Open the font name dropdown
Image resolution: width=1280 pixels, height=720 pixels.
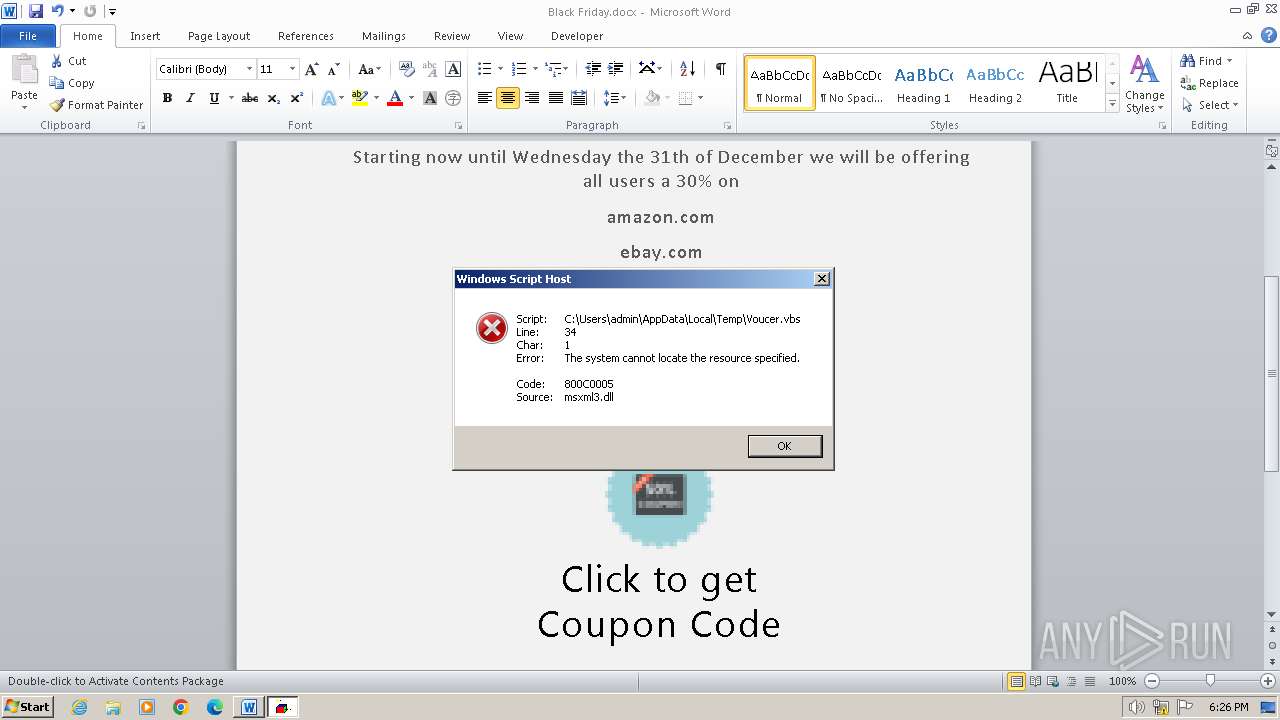(249, 69)
